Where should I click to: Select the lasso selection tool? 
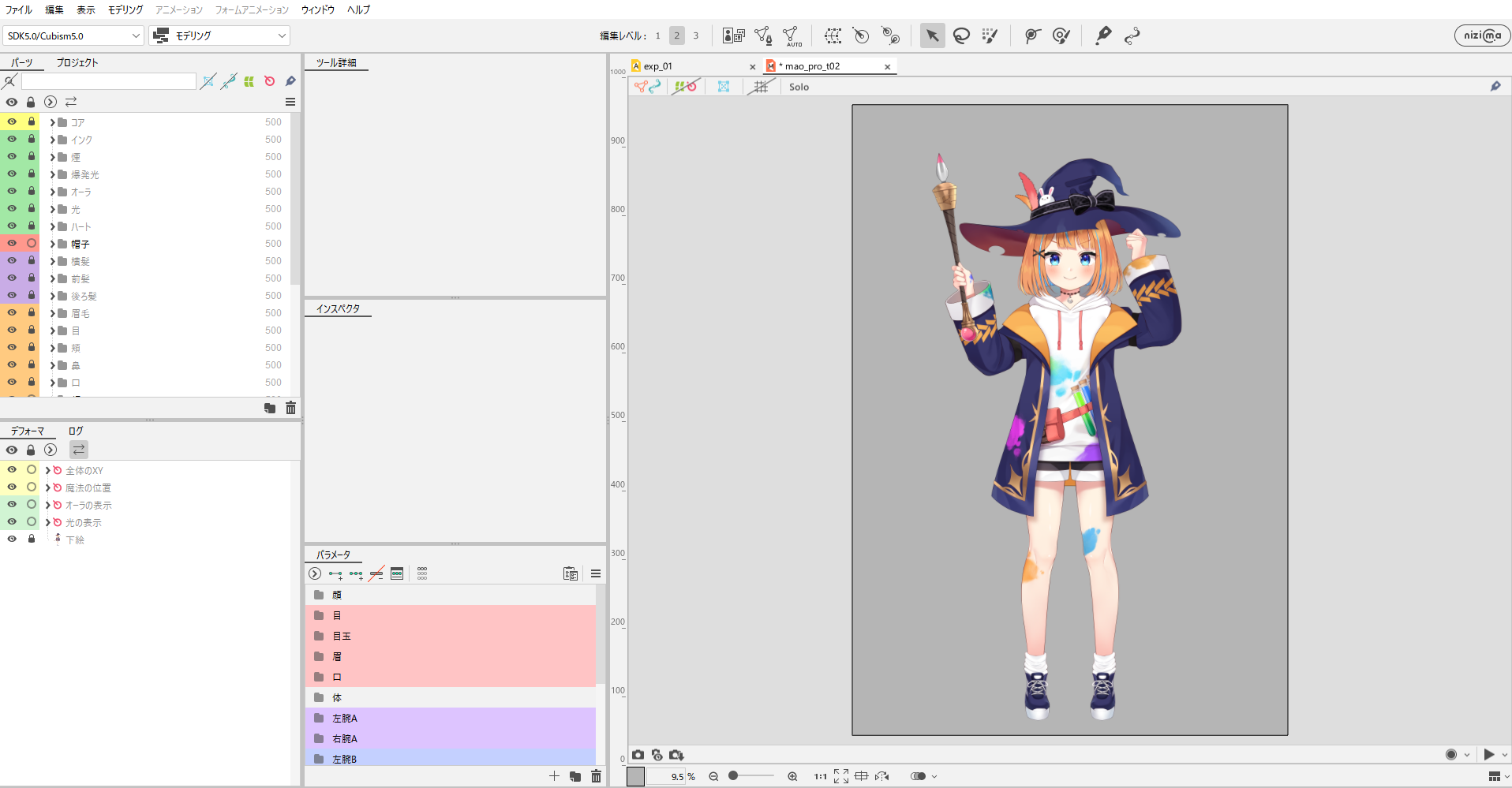(961, 35)
